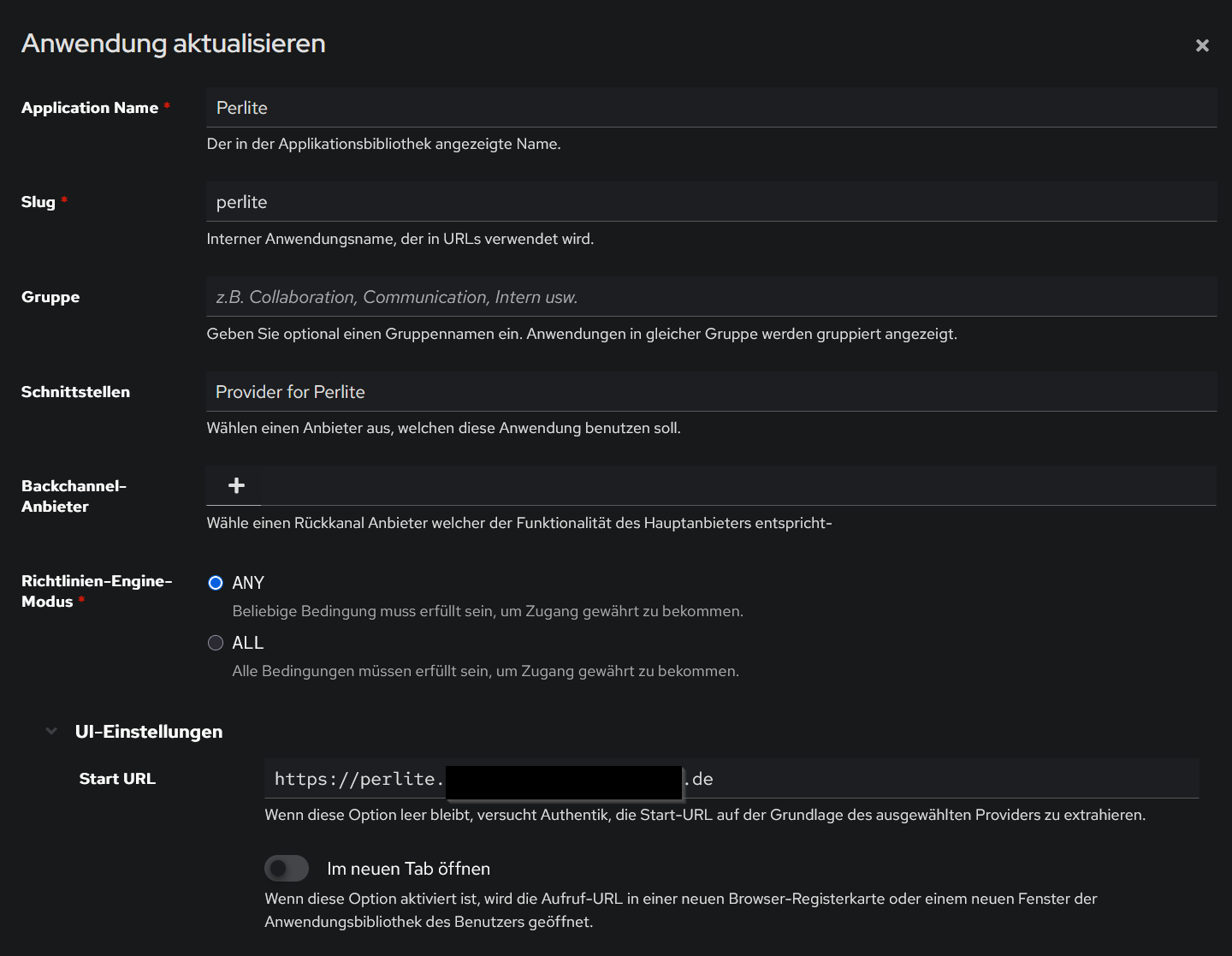Open the Schnittstellen provider dropdown
The height and width of the screenshot is (956, 1232).
[710, 392]
